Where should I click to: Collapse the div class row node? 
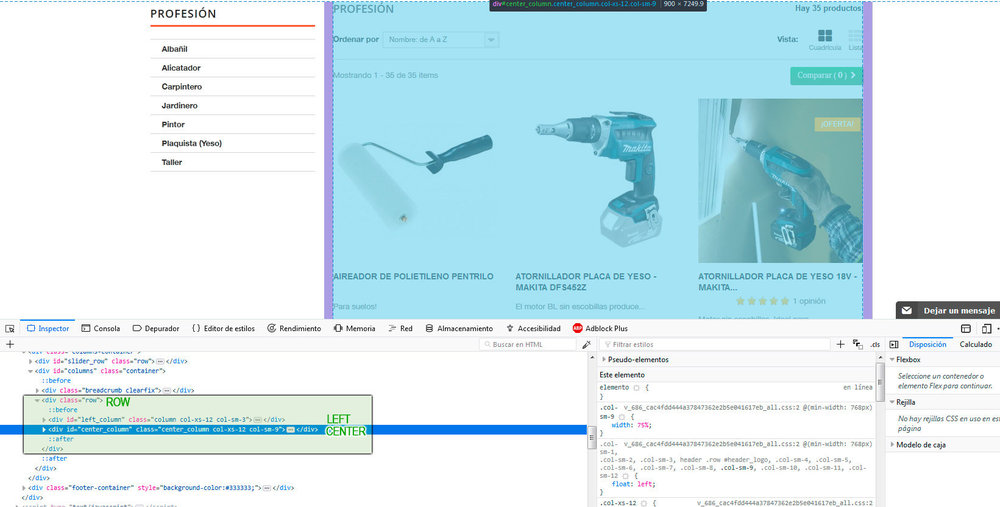(x=37, y=400)
